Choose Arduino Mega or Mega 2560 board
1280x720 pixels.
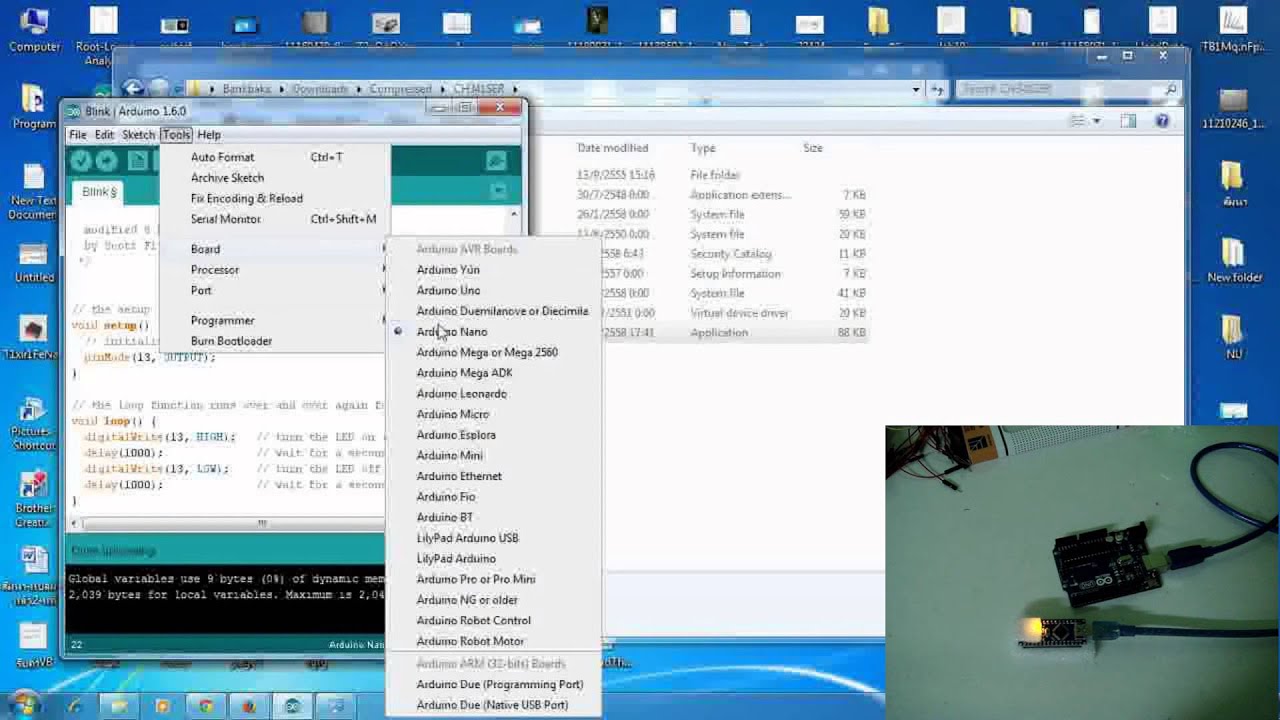point(487,352)
